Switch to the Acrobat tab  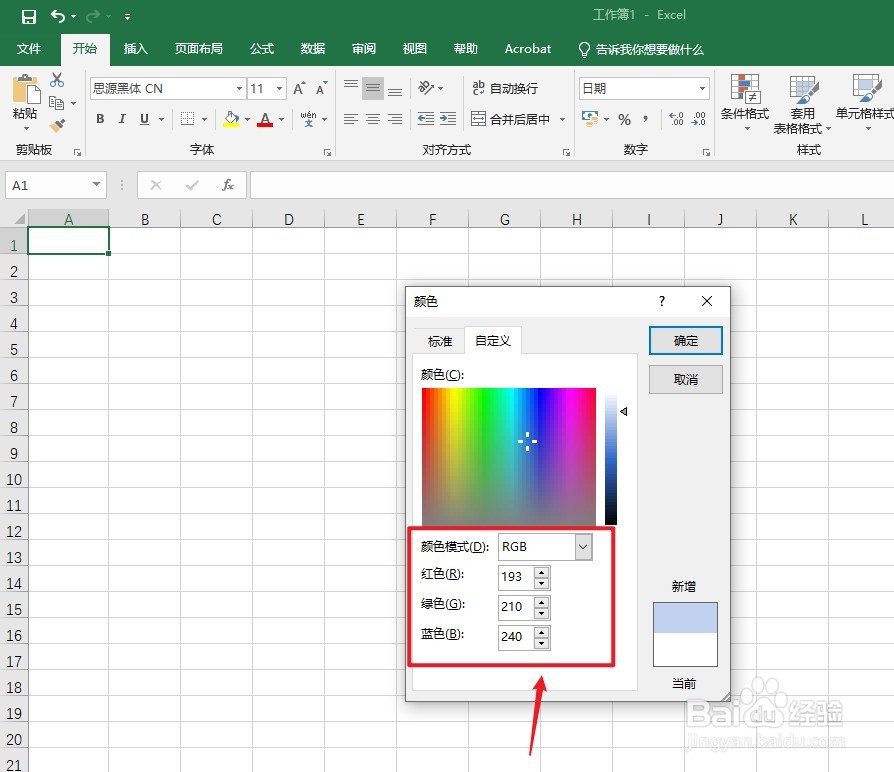pyautogui.click(x=528, y=49)
